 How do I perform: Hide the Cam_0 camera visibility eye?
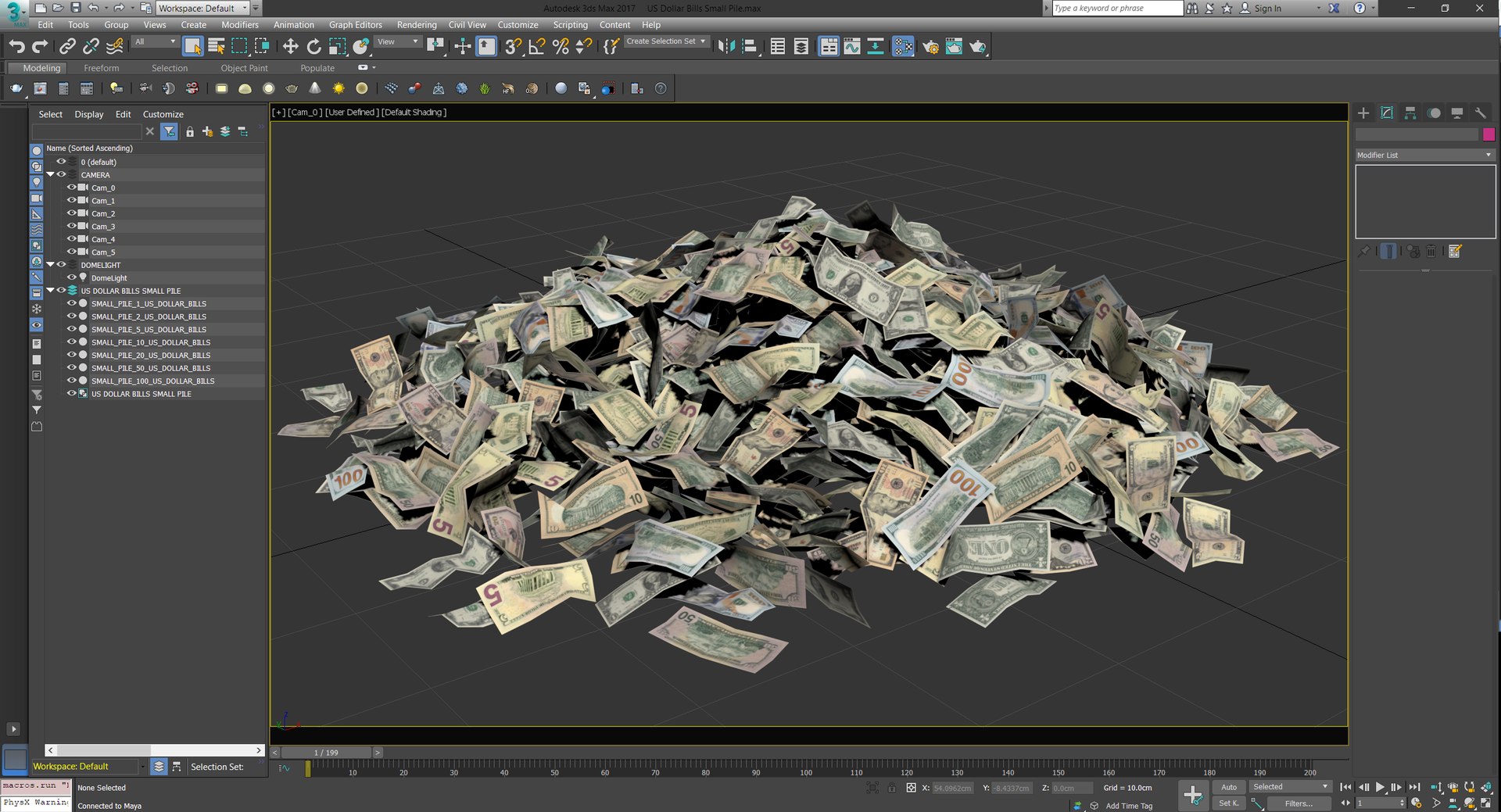71,188
